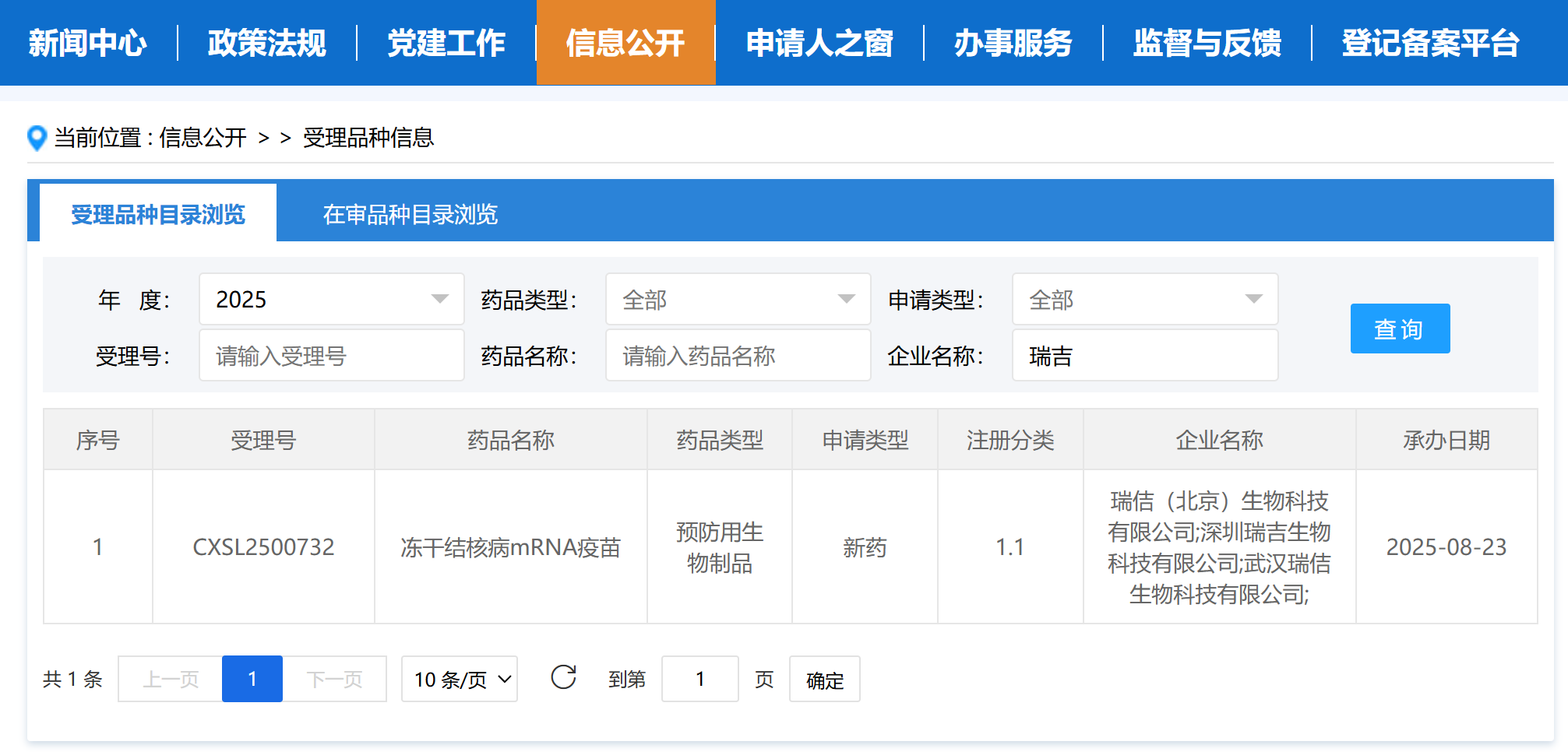Click the blue location pin icon
The height and width of the screenshot is (752, 1568).
point(37,138)
